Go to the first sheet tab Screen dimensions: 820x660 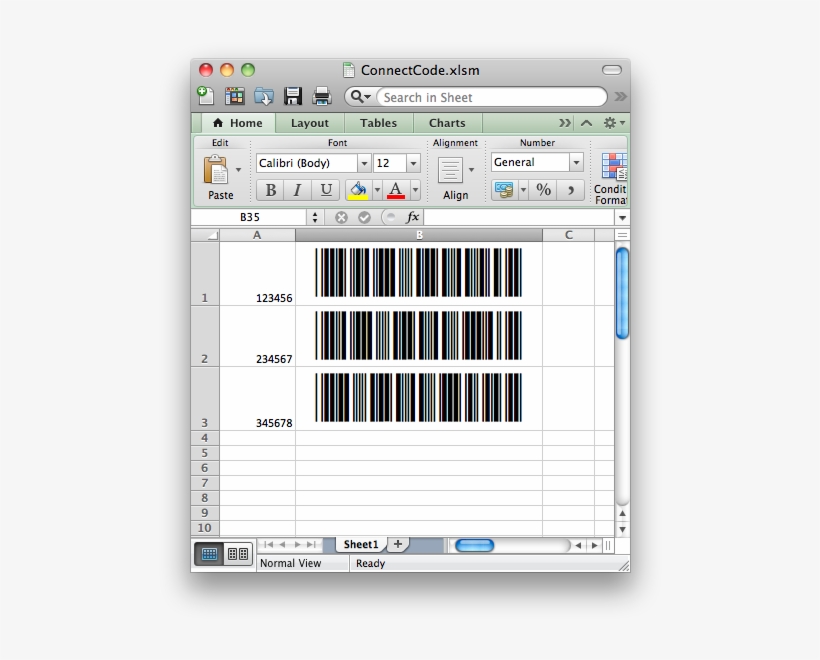268,545
